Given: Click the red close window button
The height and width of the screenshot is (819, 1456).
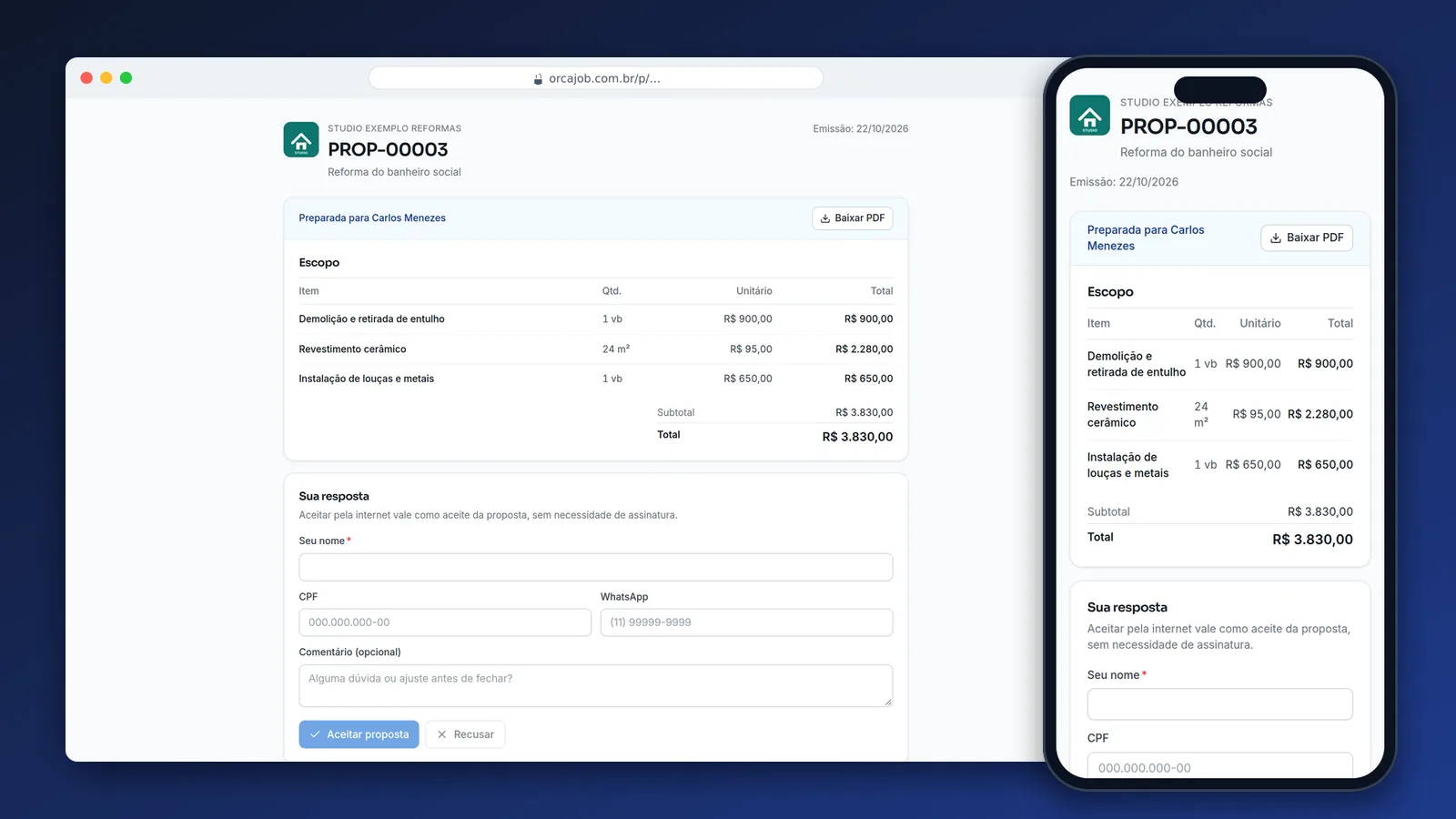Looking at the screenshot, I should [x=86, y=78].
